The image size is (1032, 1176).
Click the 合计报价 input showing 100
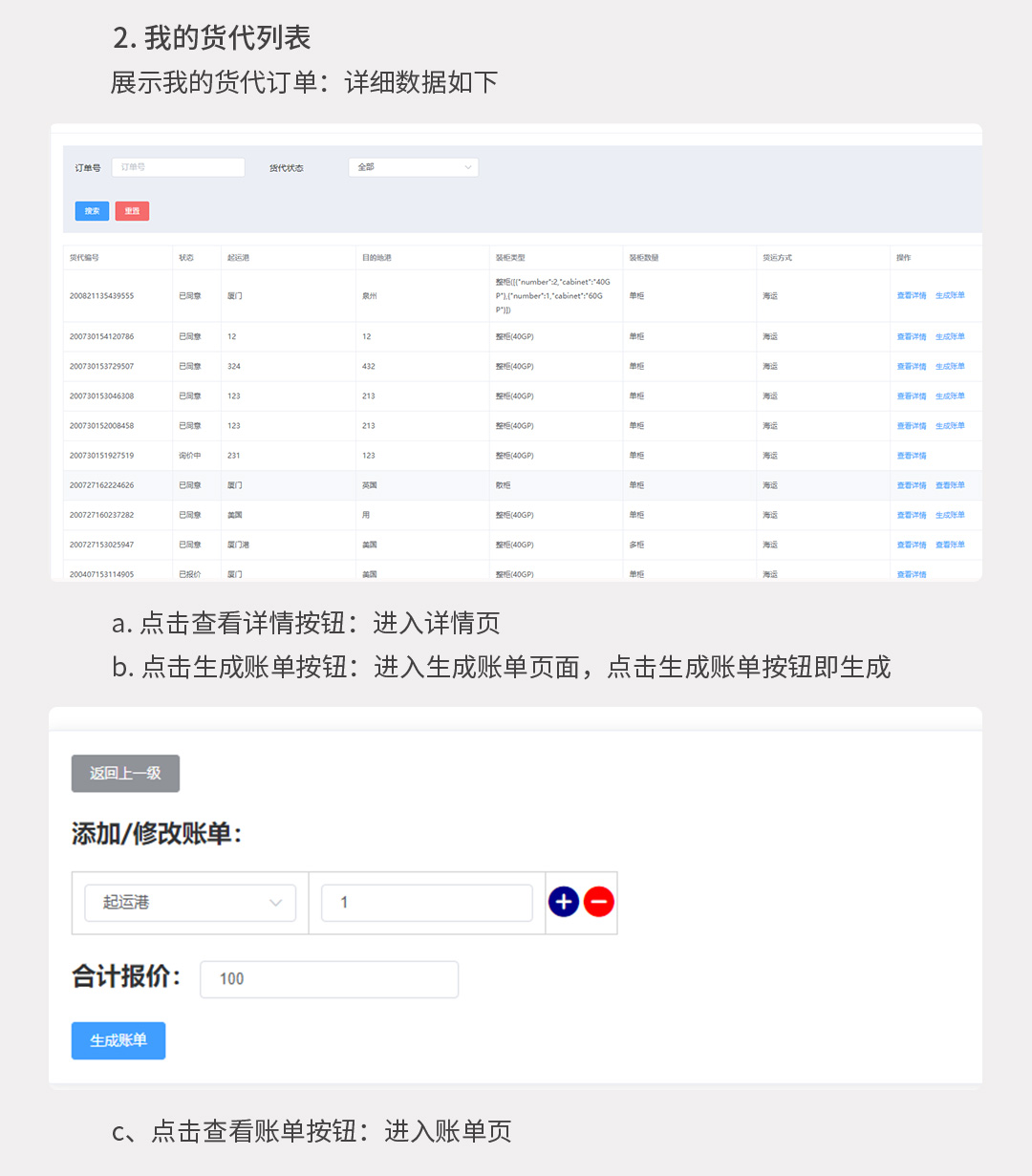coord(329,979)
